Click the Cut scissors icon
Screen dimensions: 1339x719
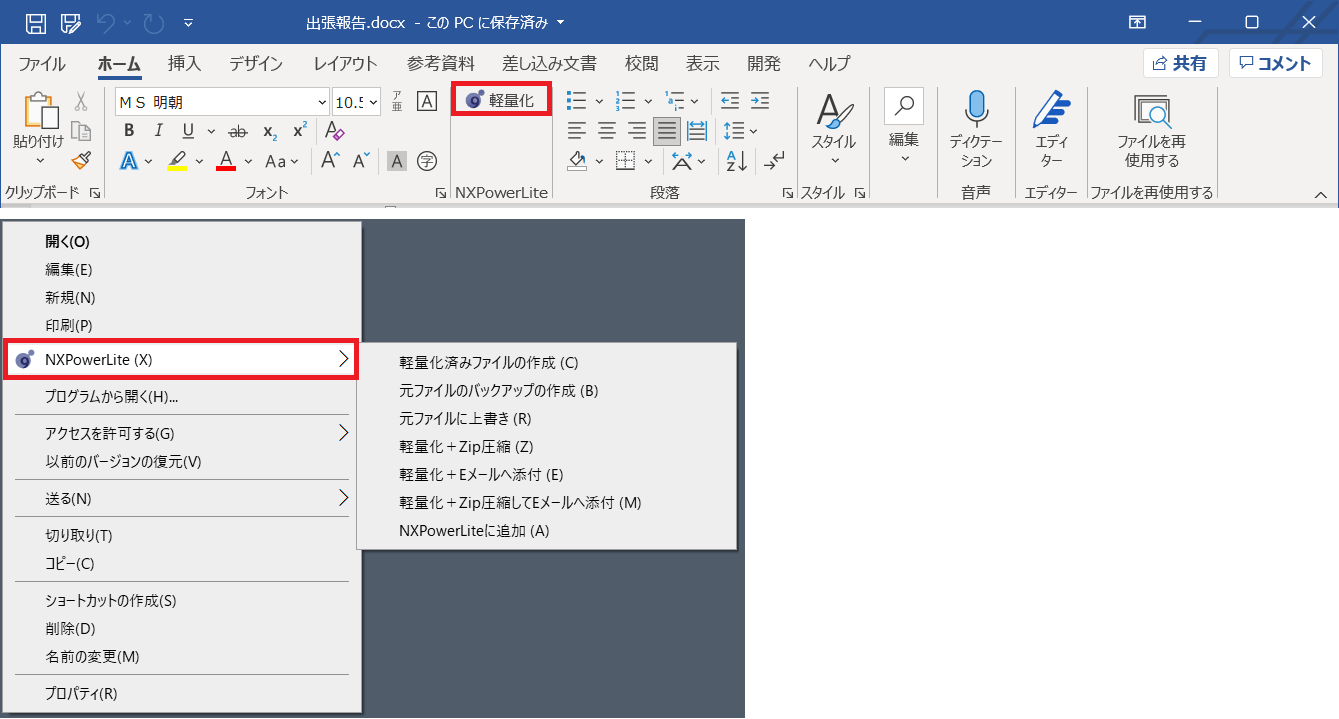point(81,102)
